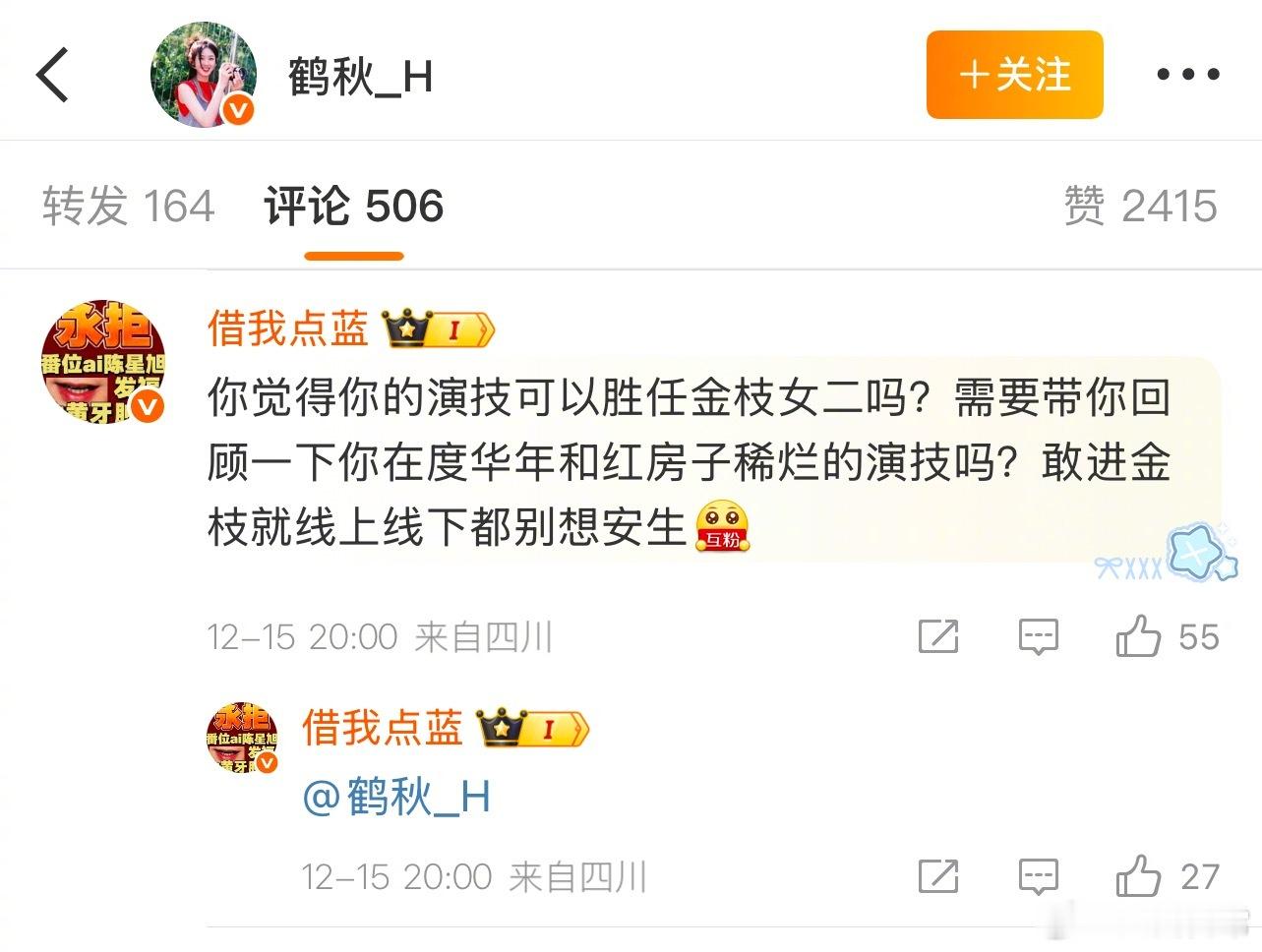Screen dimensions: 1262x952
Task: Tap the reply bubble icon on the reply
Action: pyautogui.click(x=1038, y=876)
